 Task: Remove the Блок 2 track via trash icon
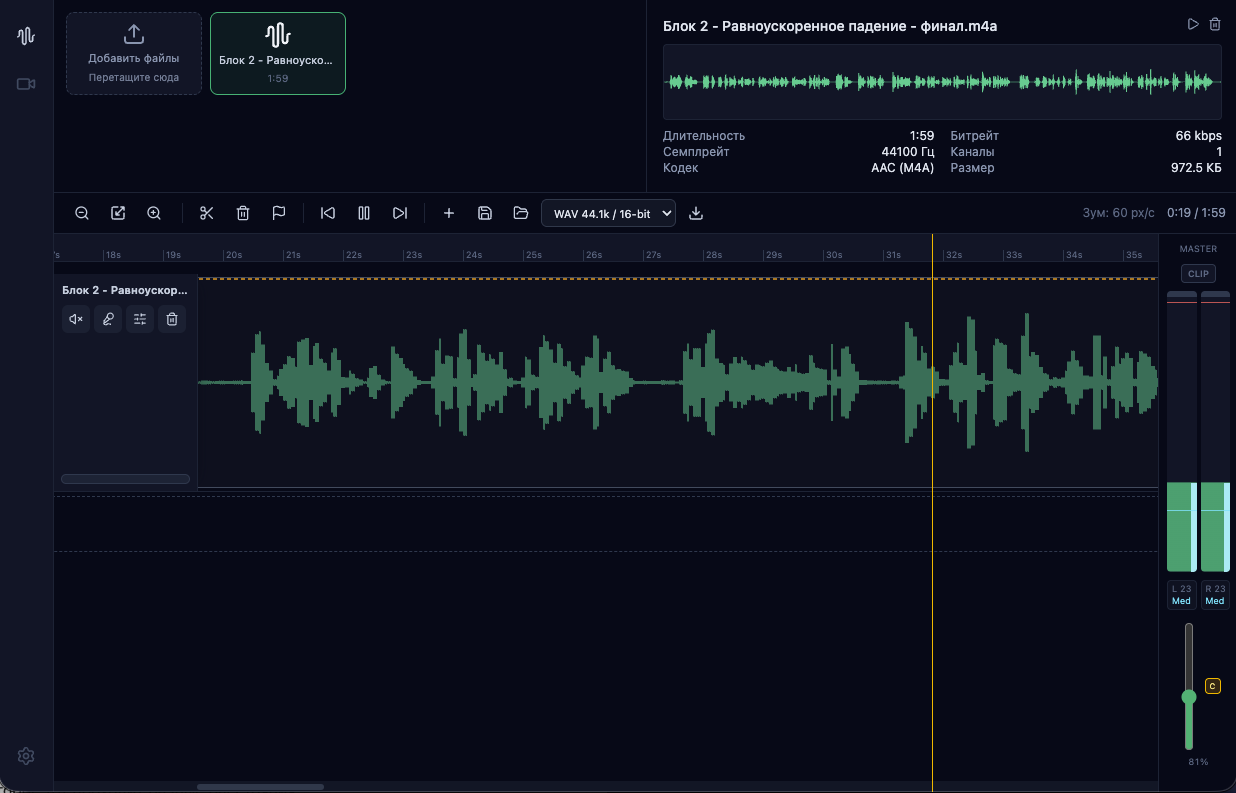[x=172, y=319]
